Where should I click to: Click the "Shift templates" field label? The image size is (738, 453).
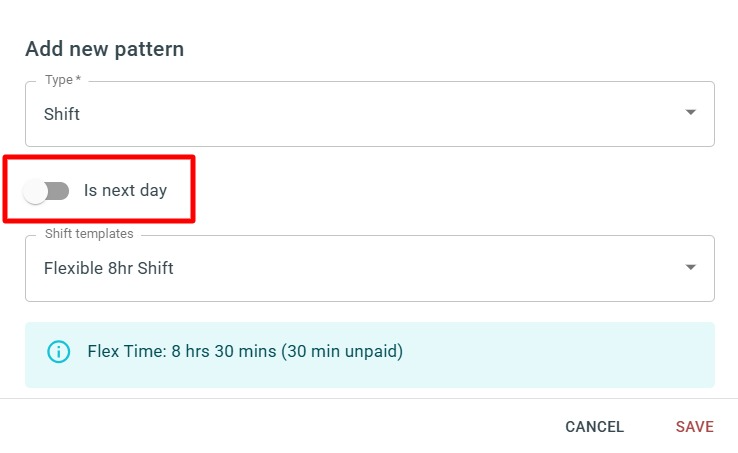(89, 234)
